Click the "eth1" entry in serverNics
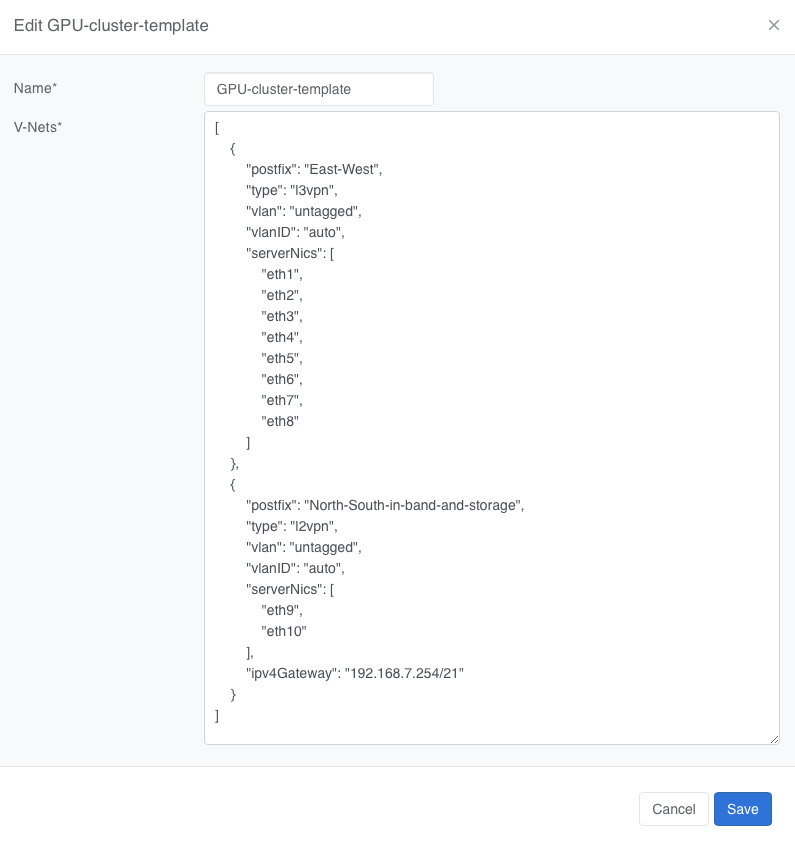 coord(281,274)
